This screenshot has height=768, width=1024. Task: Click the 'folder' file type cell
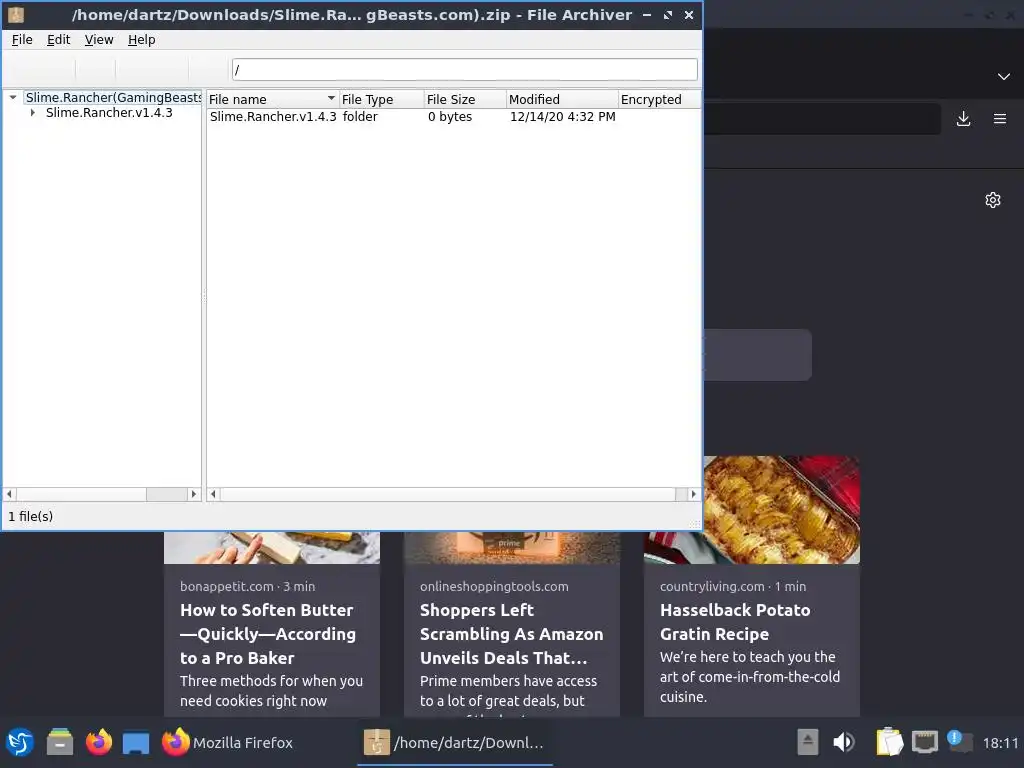coord(360,117)
